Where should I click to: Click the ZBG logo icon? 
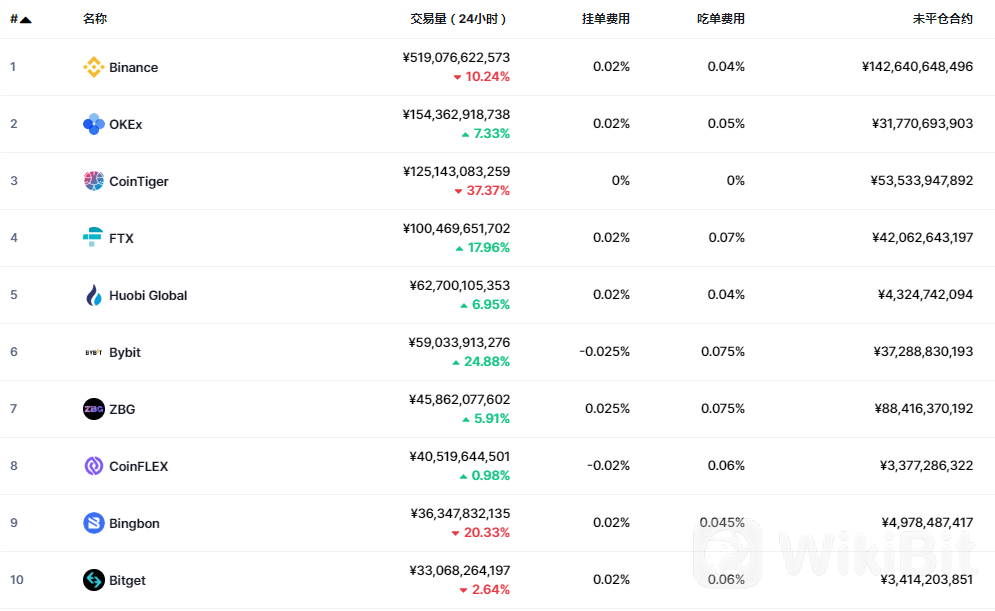[x=93, y=409]
